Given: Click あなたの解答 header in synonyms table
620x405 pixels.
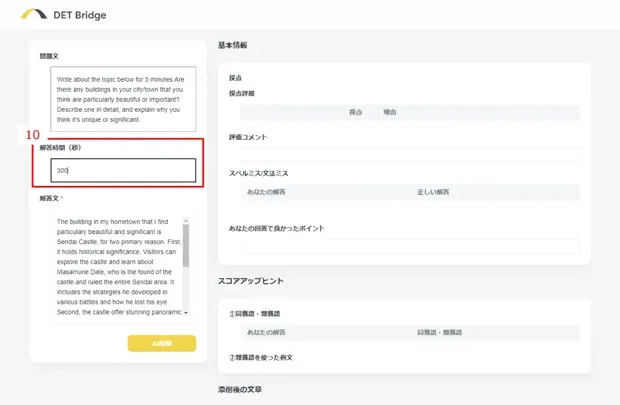Looking at the screenshot, I should click(266, 332).
